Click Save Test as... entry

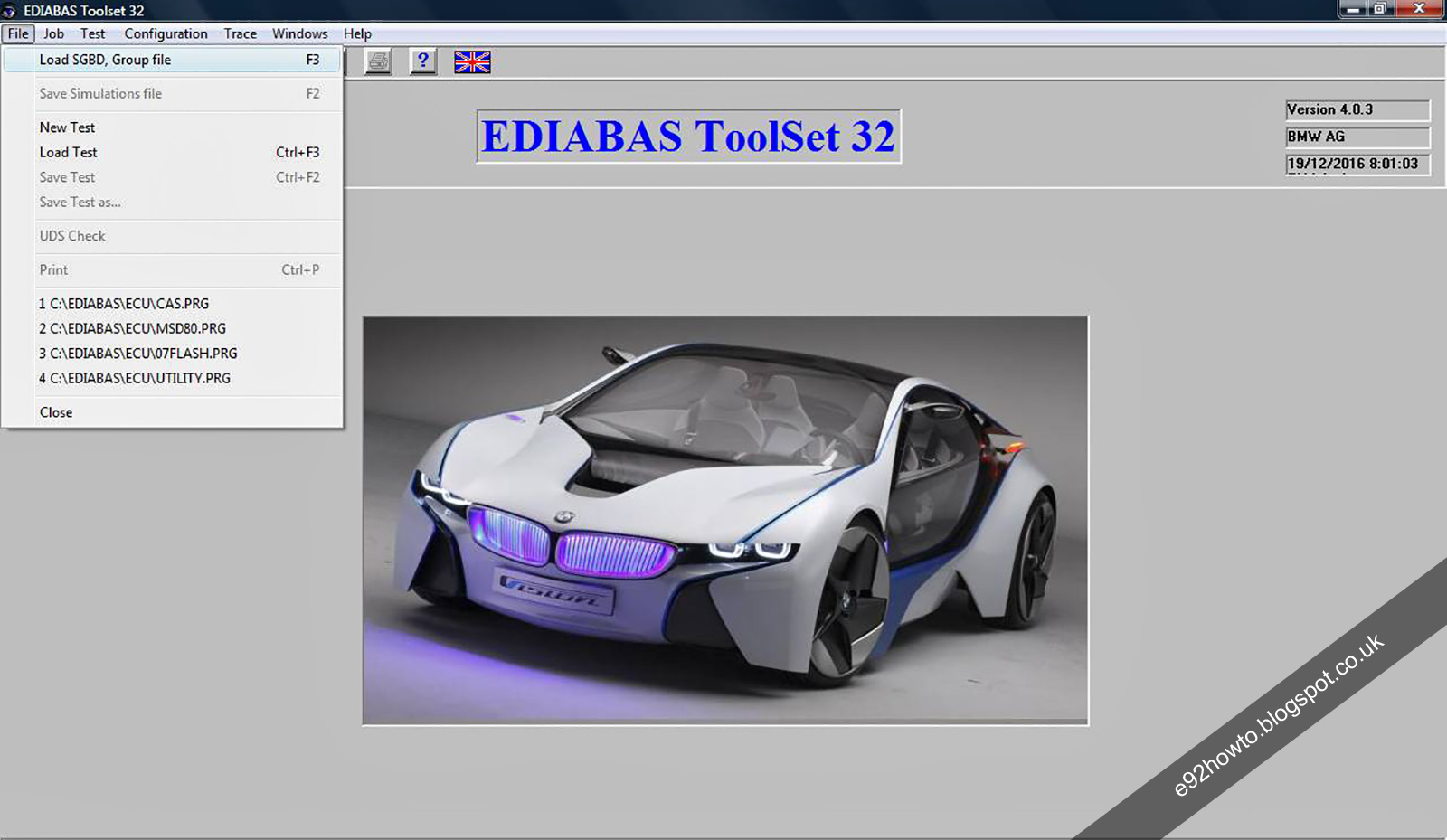point(172,202)
